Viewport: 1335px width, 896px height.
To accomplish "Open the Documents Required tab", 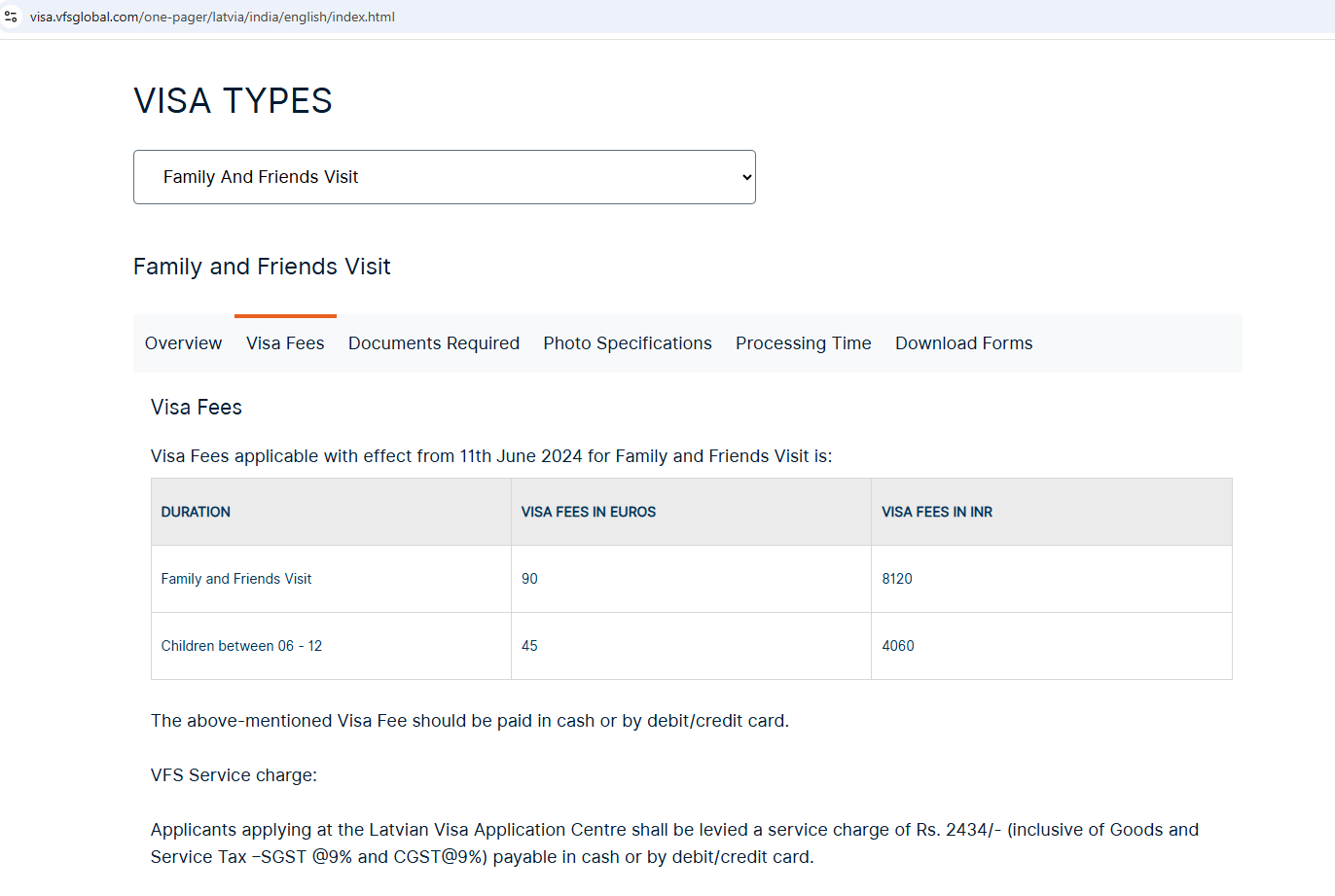I will pos(434,343).
